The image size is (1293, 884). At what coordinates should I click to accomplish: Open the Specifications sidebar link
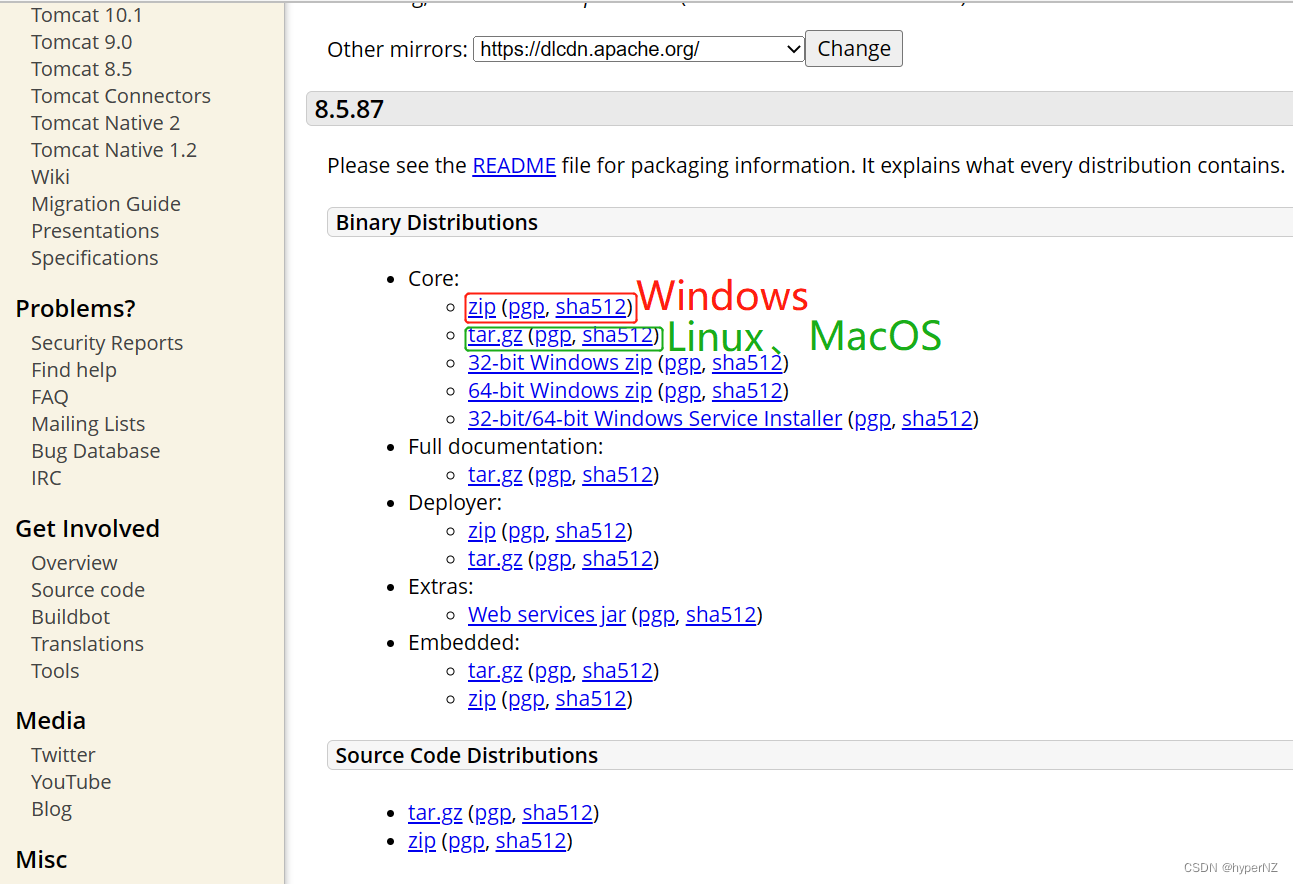click(95, 258)
